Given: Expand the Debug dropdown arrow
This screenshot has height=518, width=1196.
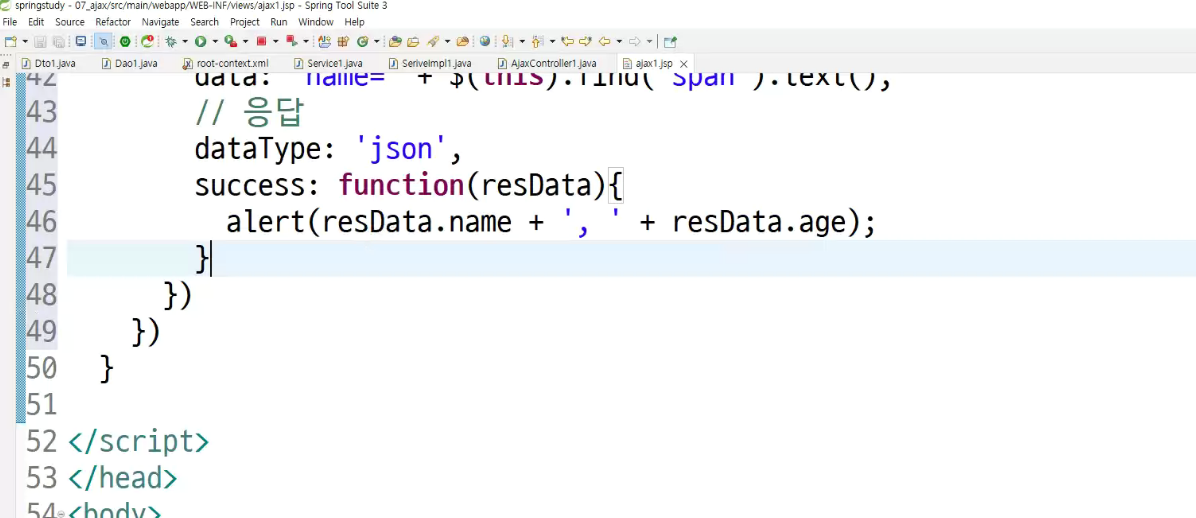Looking at the screenshot, I should tap(185, 41).
